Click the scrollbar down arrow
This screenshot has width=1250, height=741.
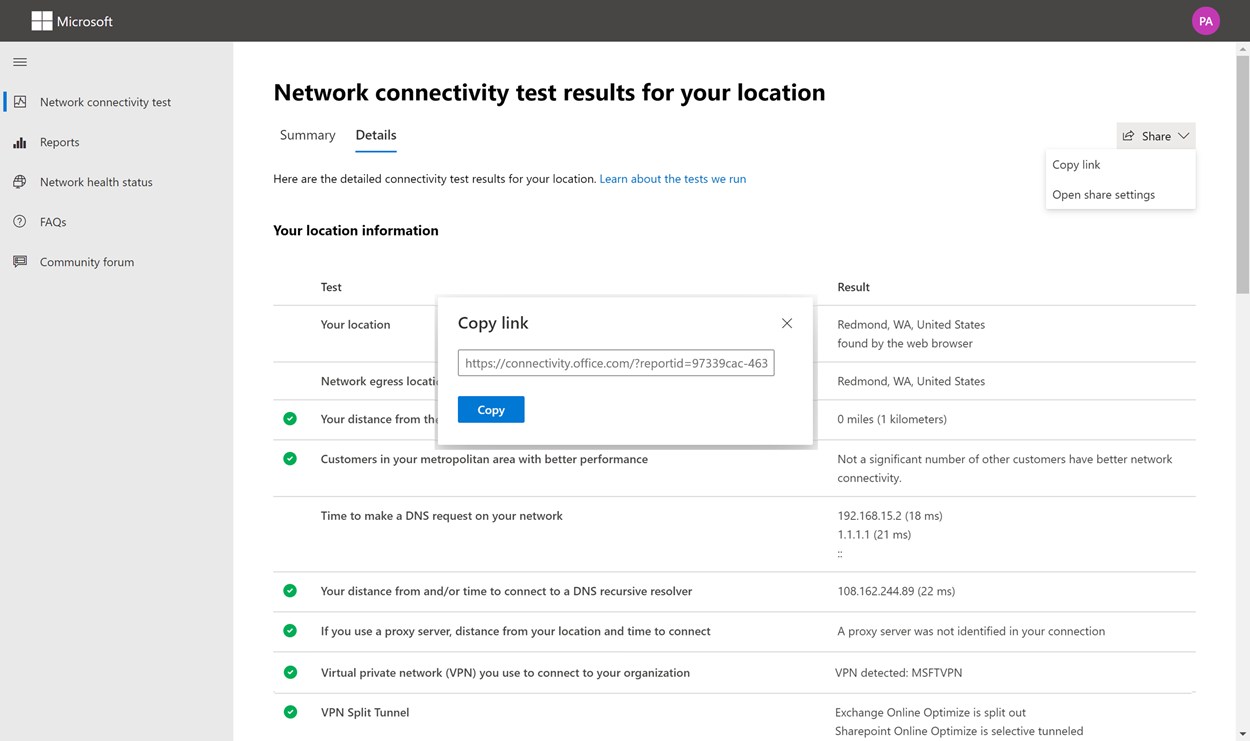pyautogui.click(x=1243, y=734)
